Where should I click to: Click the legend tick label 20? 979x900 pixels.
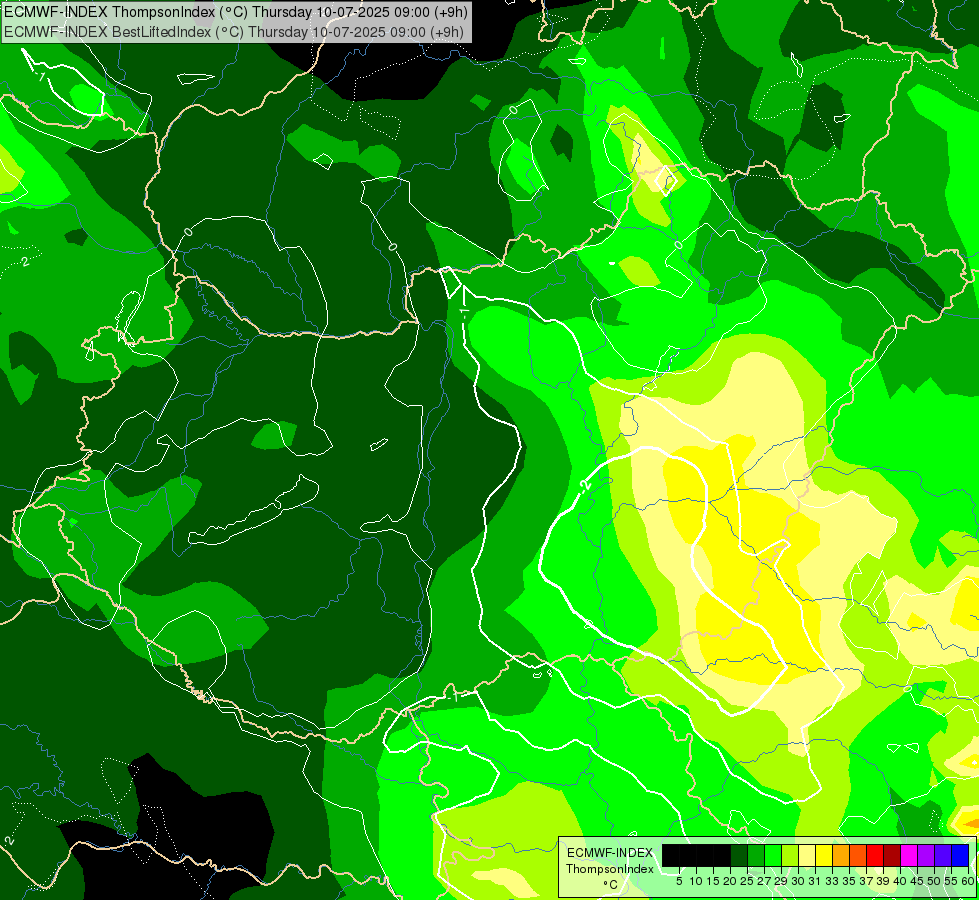coord(730,881)
